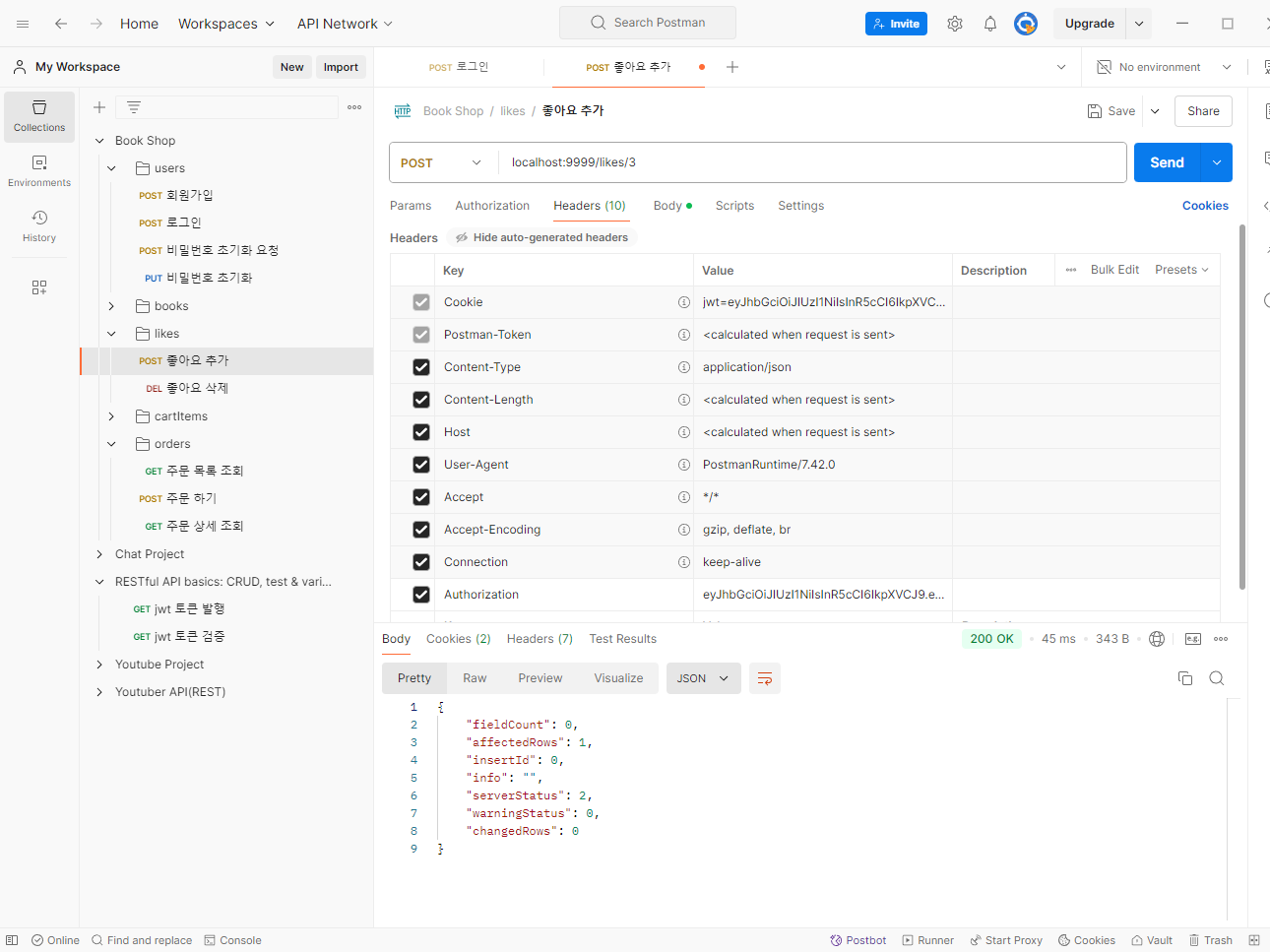The image size is (1270, 952).
Task: Open the JSON format dropdown
Action: coord(703,678)
